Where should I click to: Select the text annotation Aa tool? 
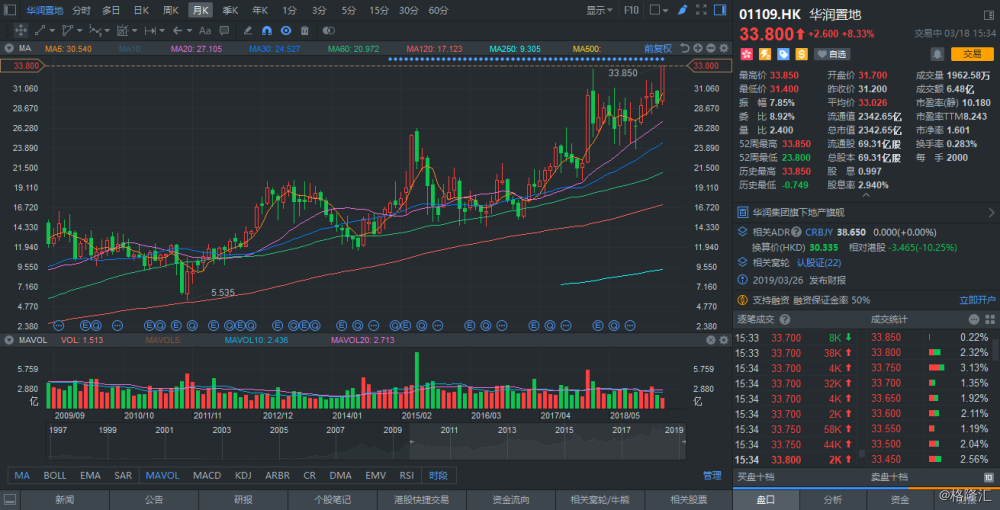pyautogui.click(x=205, y=31)
